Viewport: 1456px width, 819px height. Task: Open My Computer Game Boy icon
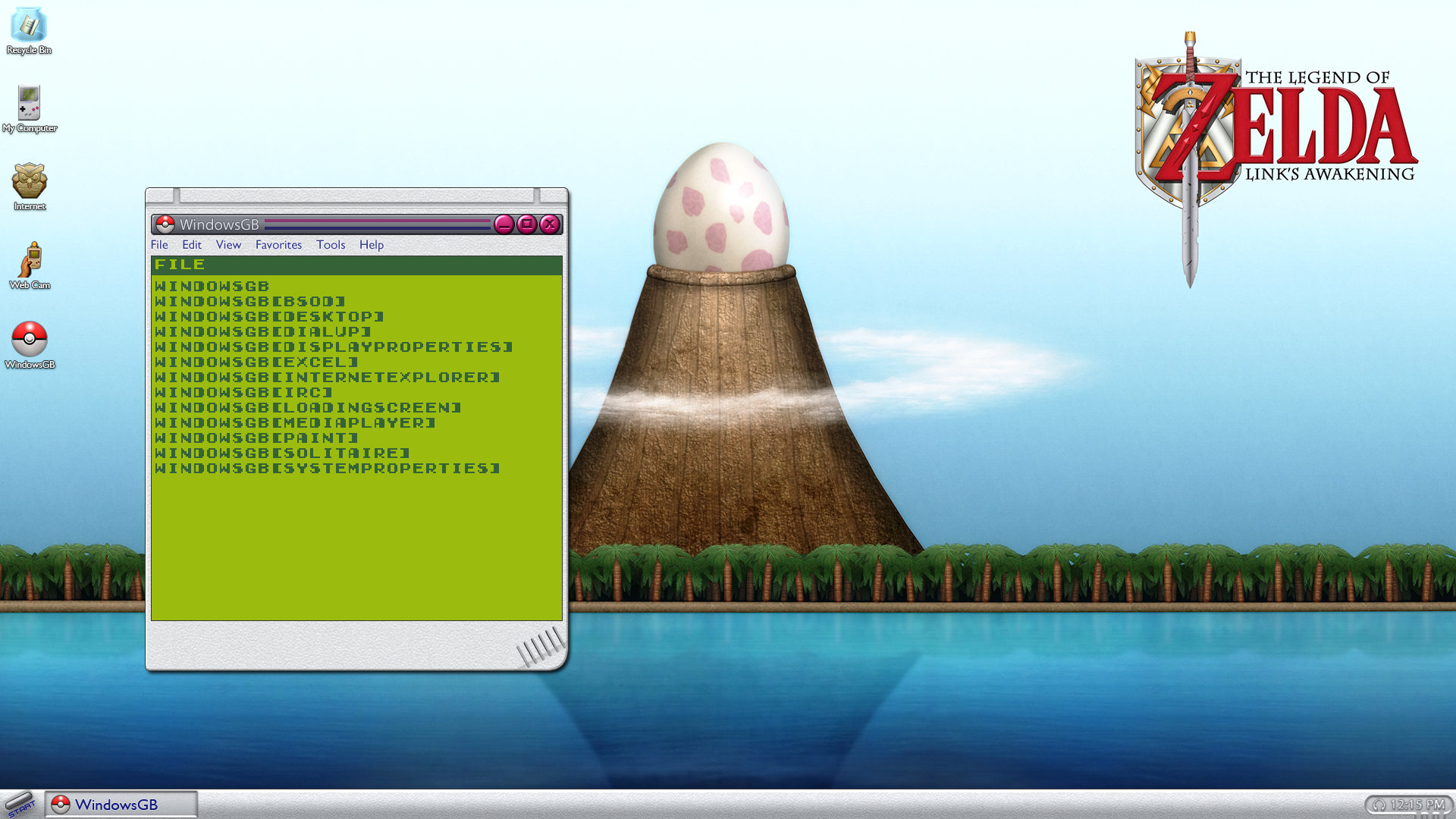click(x=29, y=108)
